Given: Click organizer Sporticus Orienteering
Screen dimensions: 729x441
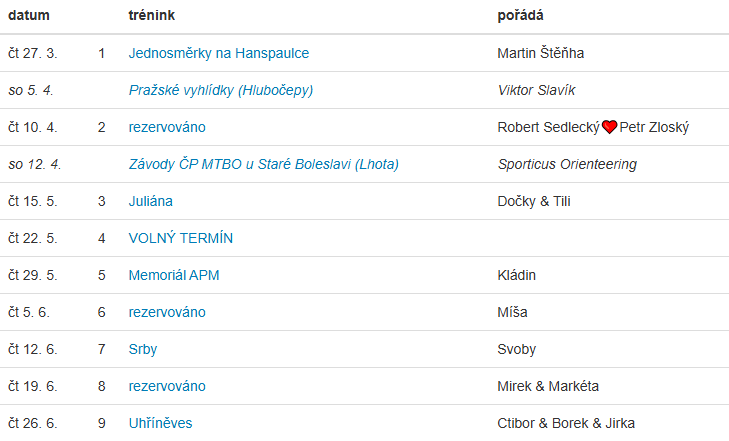Looking at the screenshot, I should pyautogui.click(x=567, y=164).
